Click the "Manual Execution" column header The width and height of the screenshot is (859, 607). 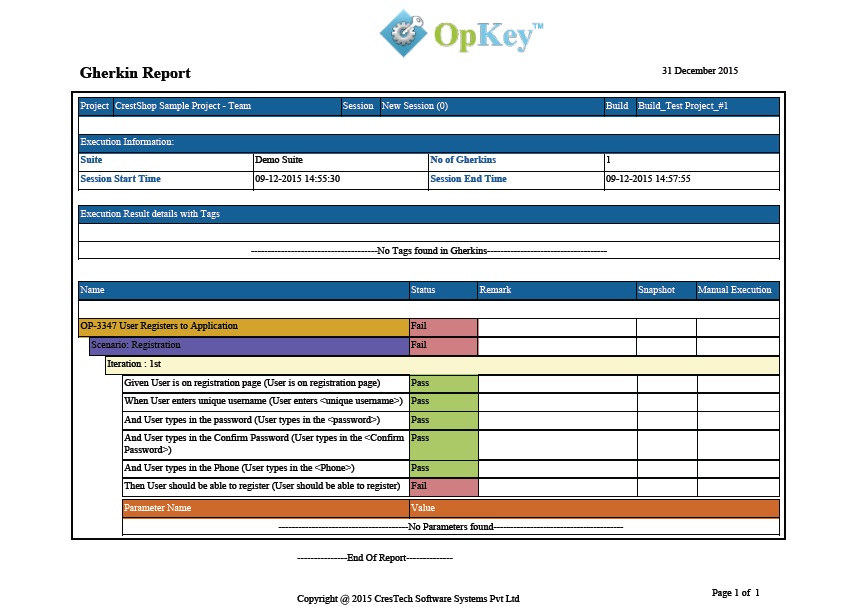[737, 290]
